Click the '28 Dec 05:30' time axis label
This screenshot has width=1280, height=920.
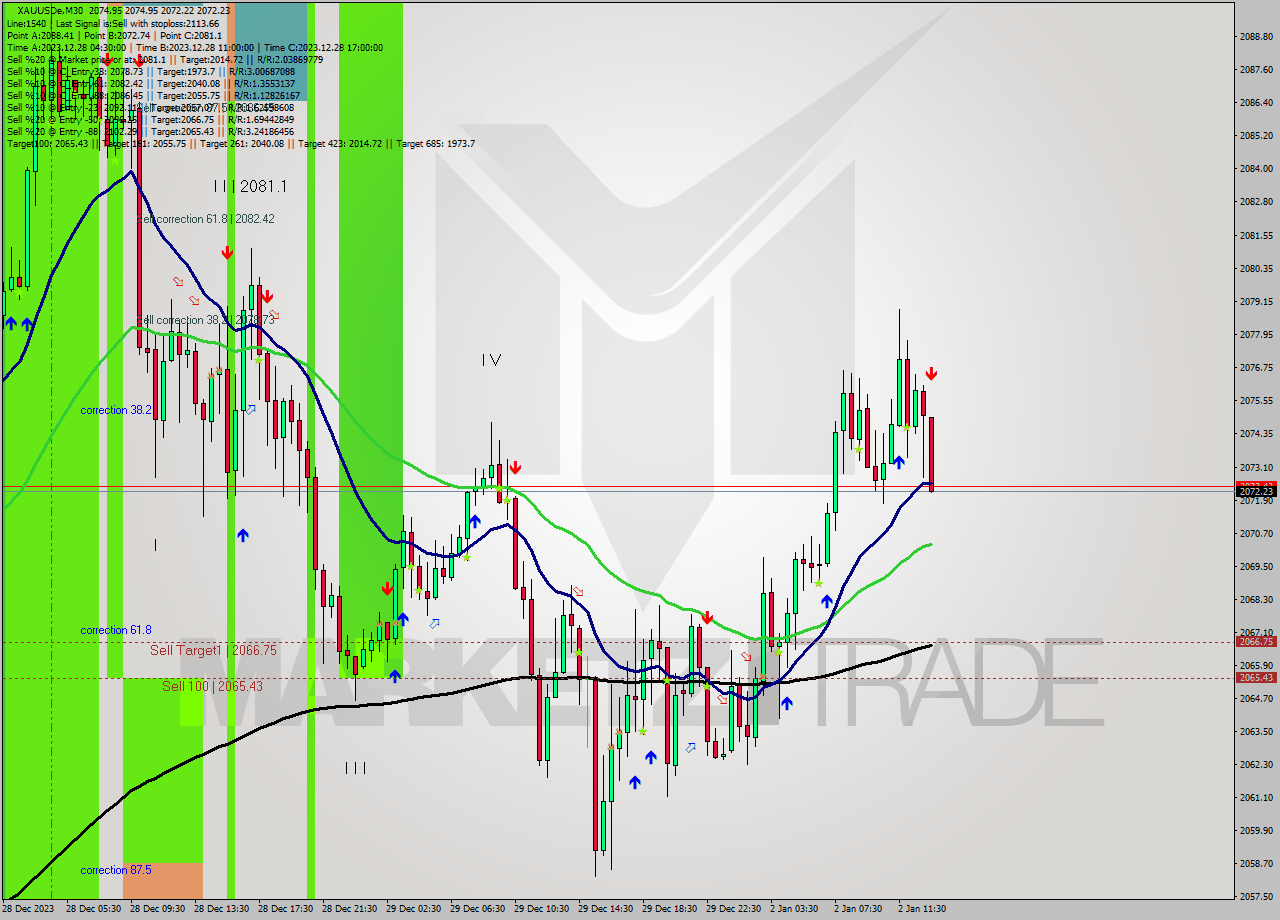(93, 909)
